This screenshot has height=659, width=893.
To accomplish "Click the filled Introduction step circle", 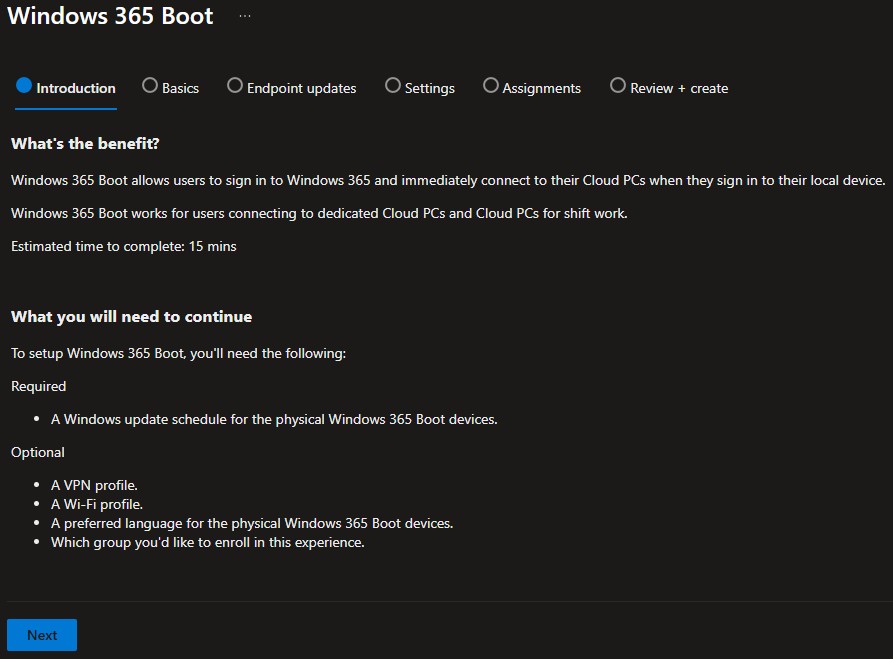I will tap(24, 86).
